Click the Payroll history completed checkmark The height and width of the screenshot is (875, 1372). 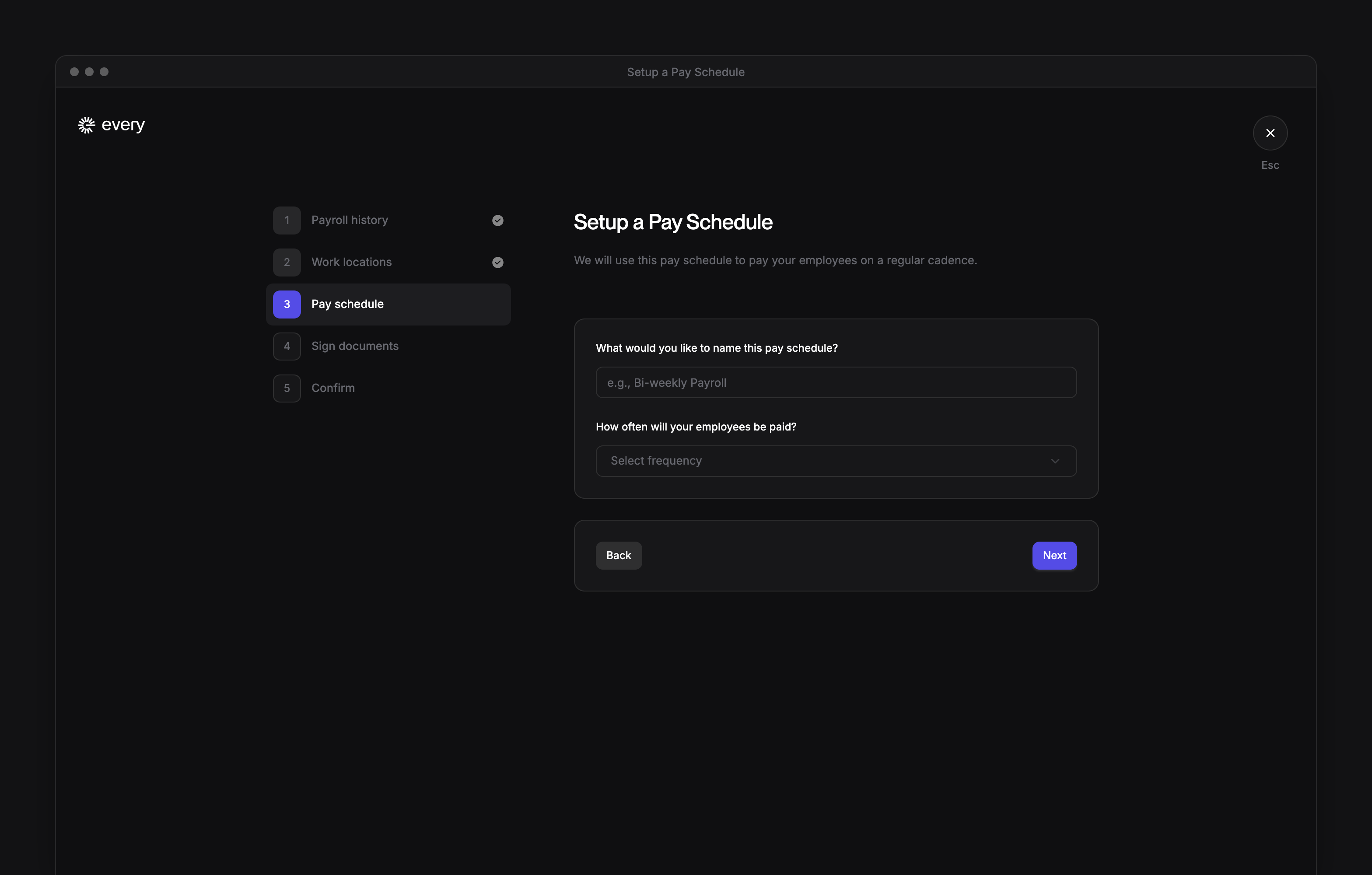click(497, 220)
